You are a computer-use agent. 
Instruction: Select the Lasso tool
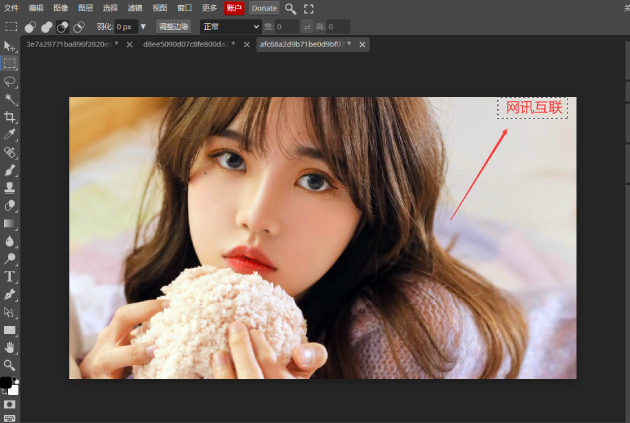point(10,81)
